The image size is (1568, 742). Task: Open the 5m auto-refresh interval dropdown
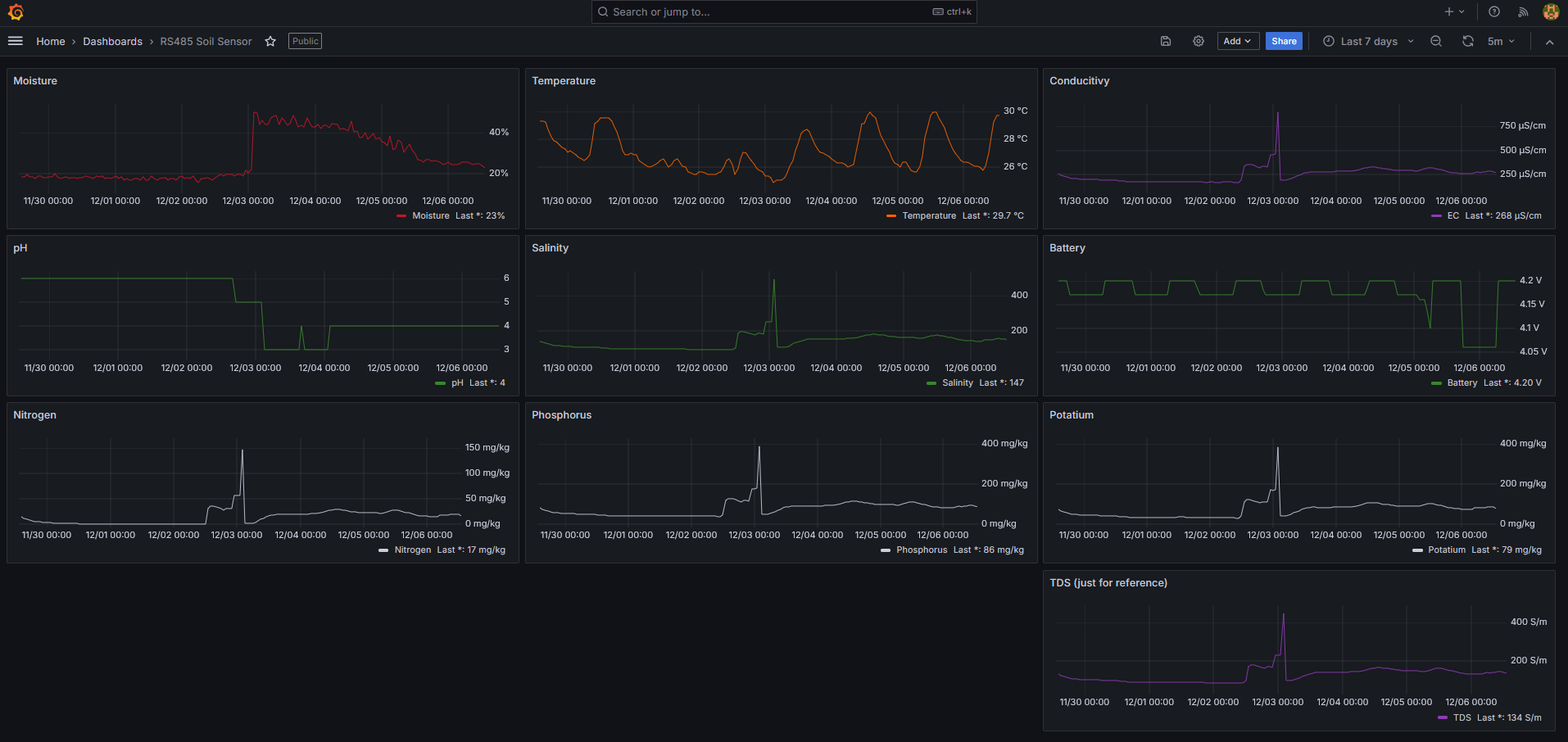click(1502, 41)
